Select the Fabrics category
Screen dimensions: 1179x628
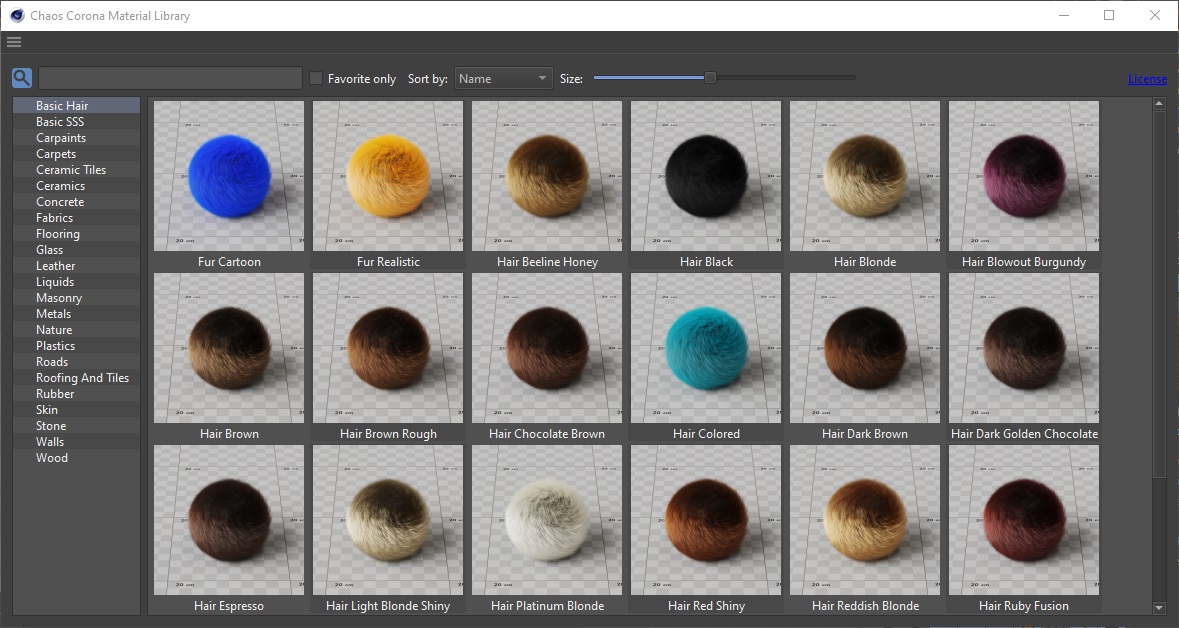(76, 217)
